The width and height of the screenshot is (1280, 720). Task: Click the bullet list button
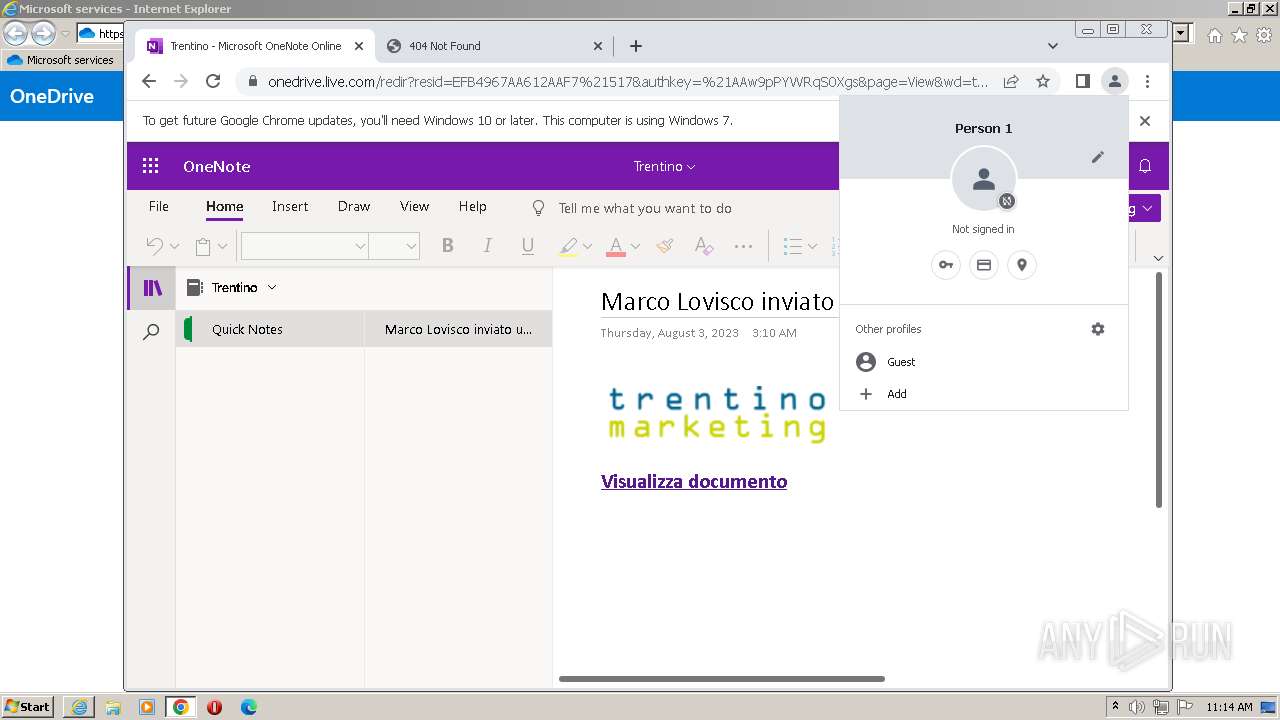[793, 246]
